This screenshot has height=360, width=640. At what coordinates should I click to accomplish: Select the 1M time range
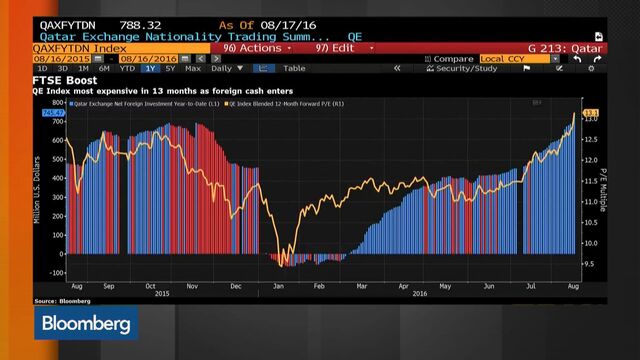[83, 69]
